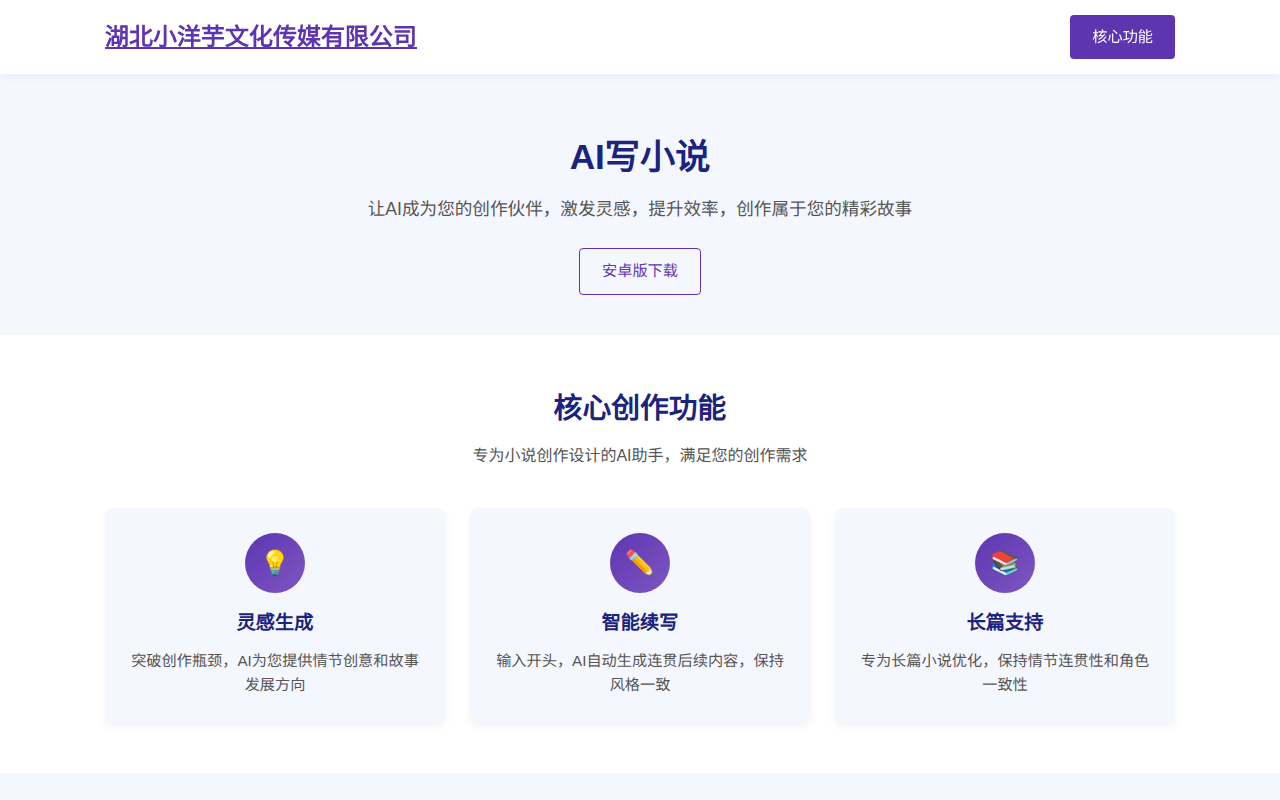Select the 长篇支持 card title
The height and width of the screenshot is (800, 1280).
[1005, 622]
